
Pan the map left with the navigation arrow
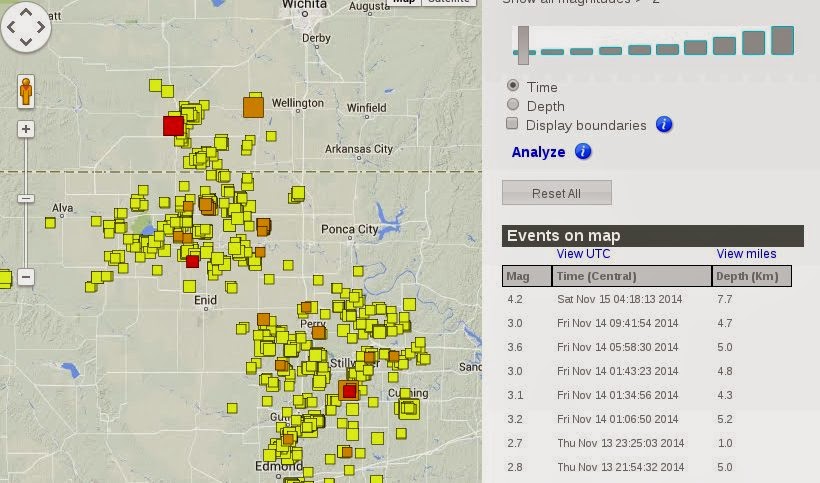click(x=11, y=27)
